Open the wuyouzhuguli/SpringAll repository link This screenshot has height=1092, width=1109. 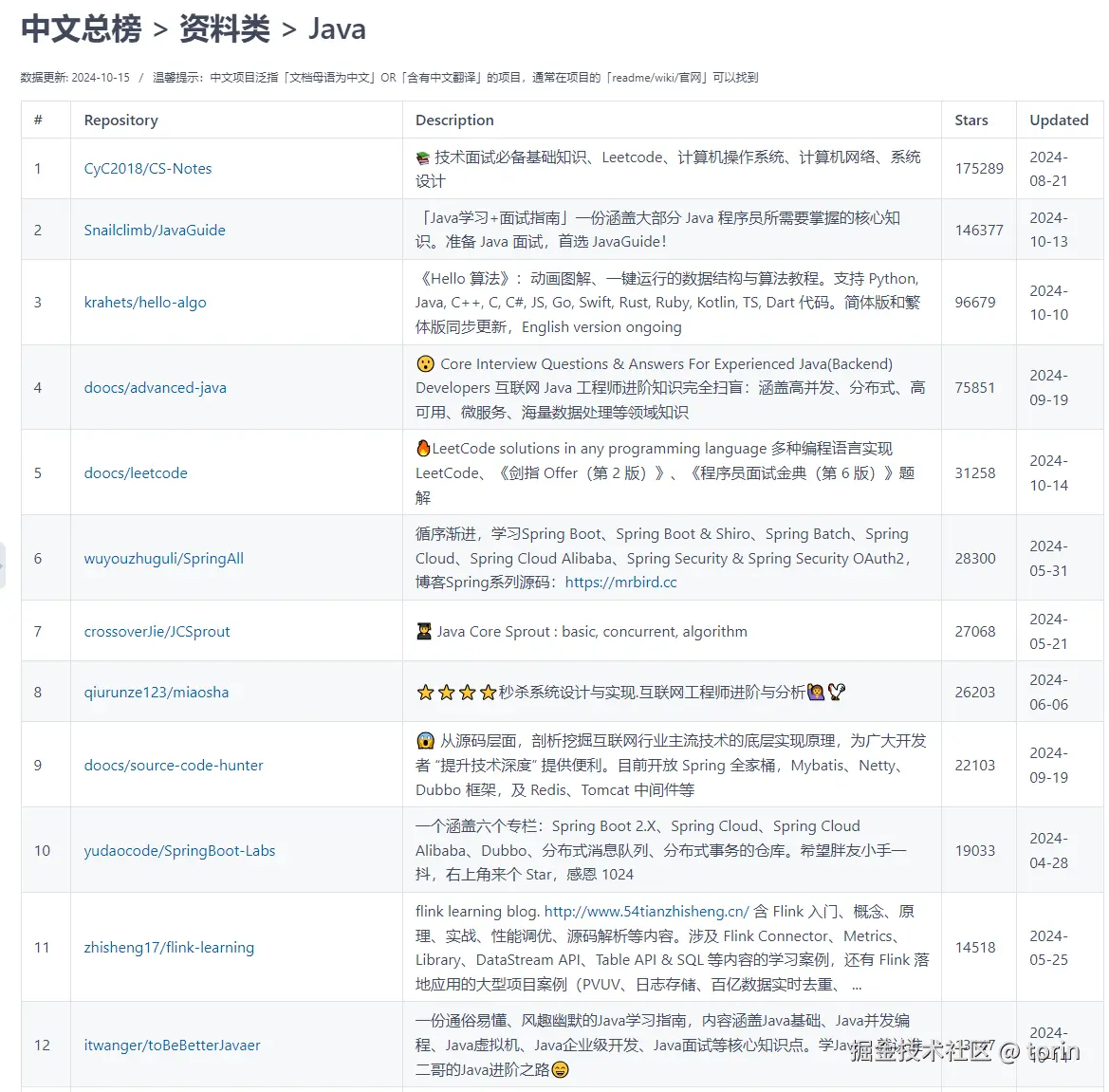164,558
